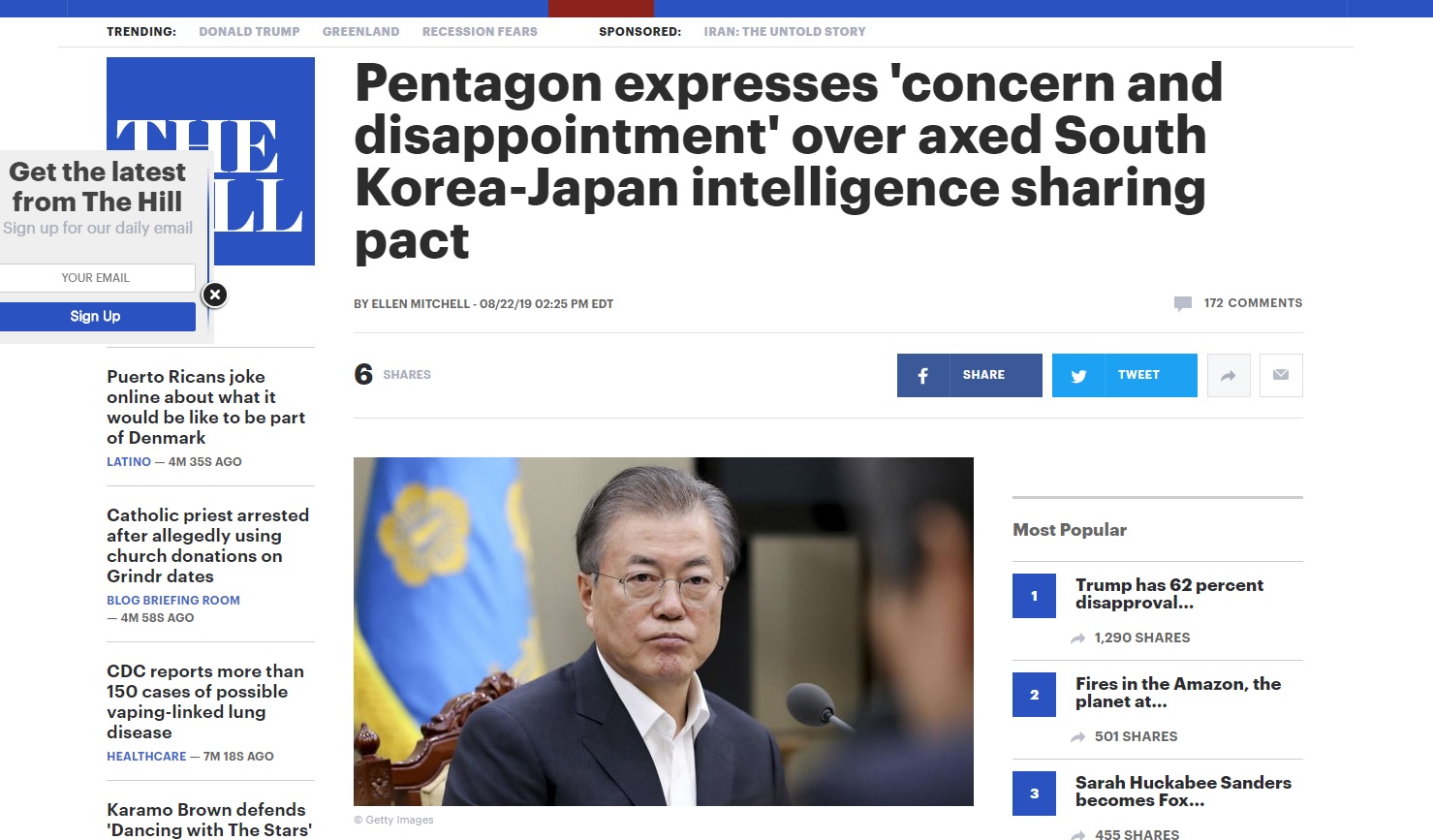The width and height of the screenshot is (1433, 840).
Task: Open Fires in the Amazon popular story
Action: 1178,693
